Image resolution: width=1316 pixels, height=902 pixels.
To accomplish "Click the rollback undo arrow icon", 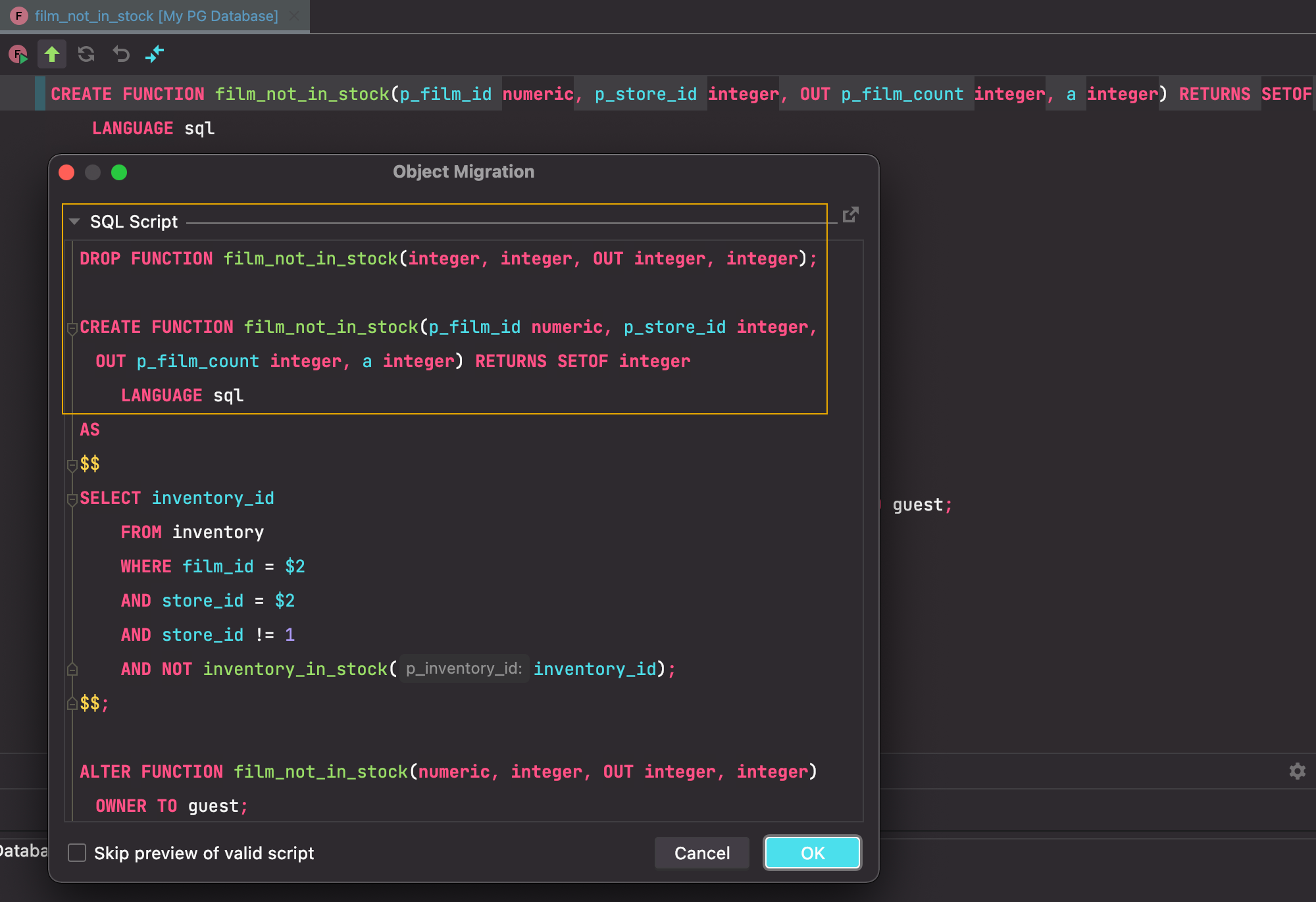I will pos(121,54).
